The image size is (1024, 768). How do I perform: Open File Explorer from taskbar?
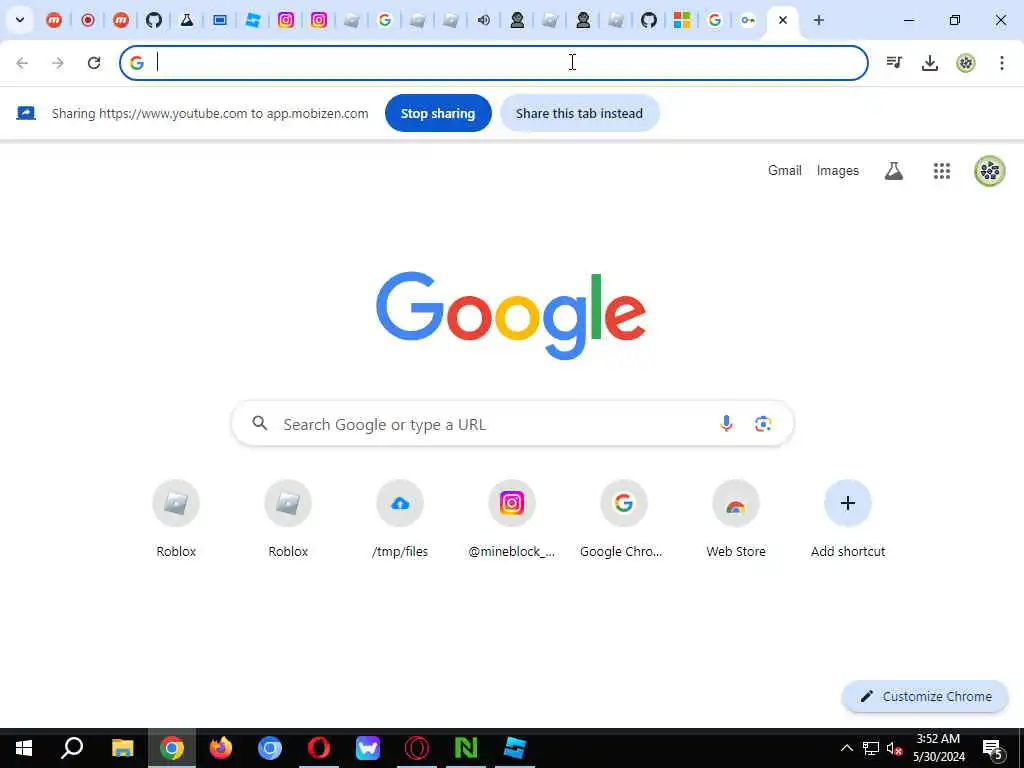[x=122, y=748]
